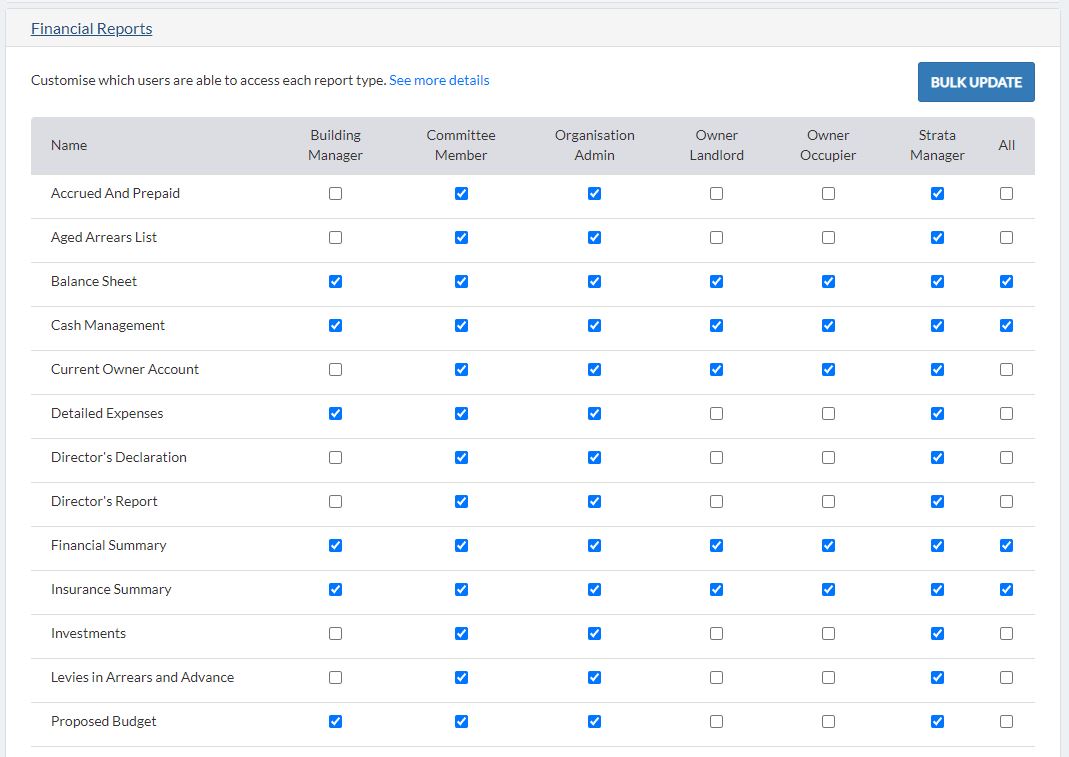Enable Owner Landlord for Aged Arrears List
The image size is (1069, 757).
[717, 237]
